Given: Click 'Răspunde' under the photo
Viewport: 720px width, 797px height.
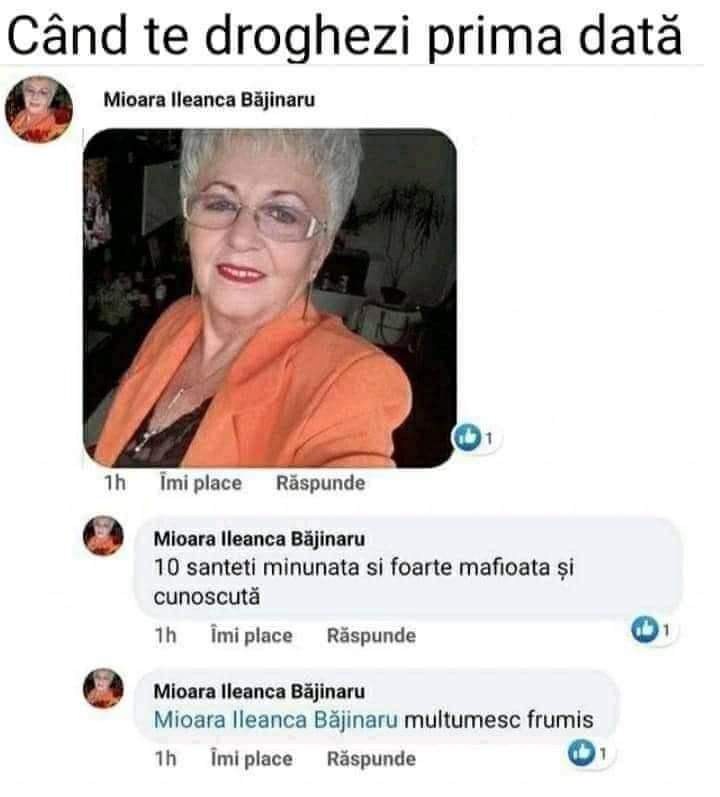Looking at the screenshot, I should pos(321,483).
